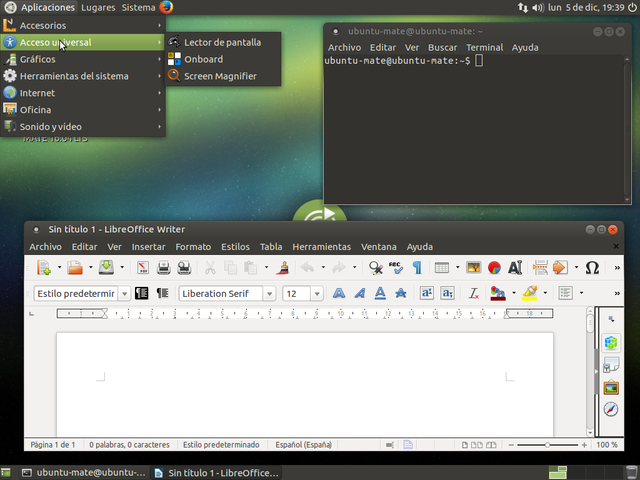
Task: Open the Tabla menu in Writer
Action: (271, 247)
